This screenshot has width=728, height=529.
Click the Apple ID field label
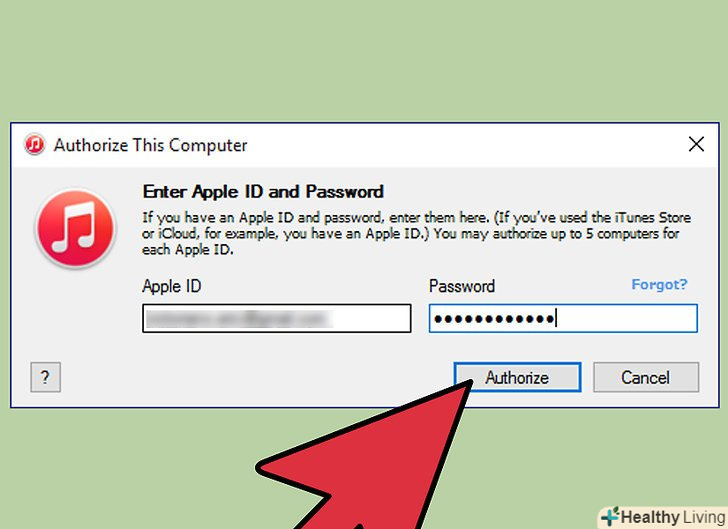[x=171, y=286]
